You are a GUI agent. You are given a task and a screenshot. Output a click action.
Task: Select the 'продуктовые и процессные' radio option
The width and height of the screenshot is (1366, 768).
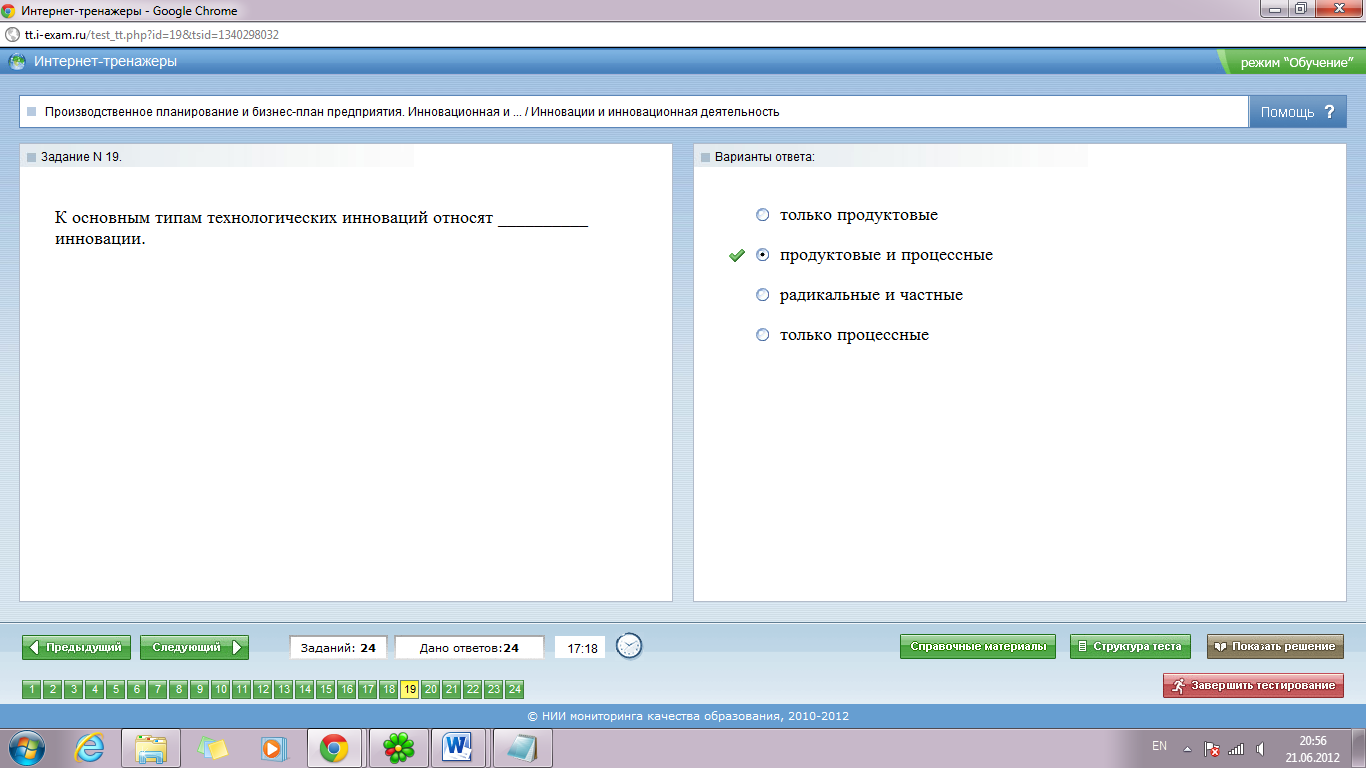click(763, 255)
